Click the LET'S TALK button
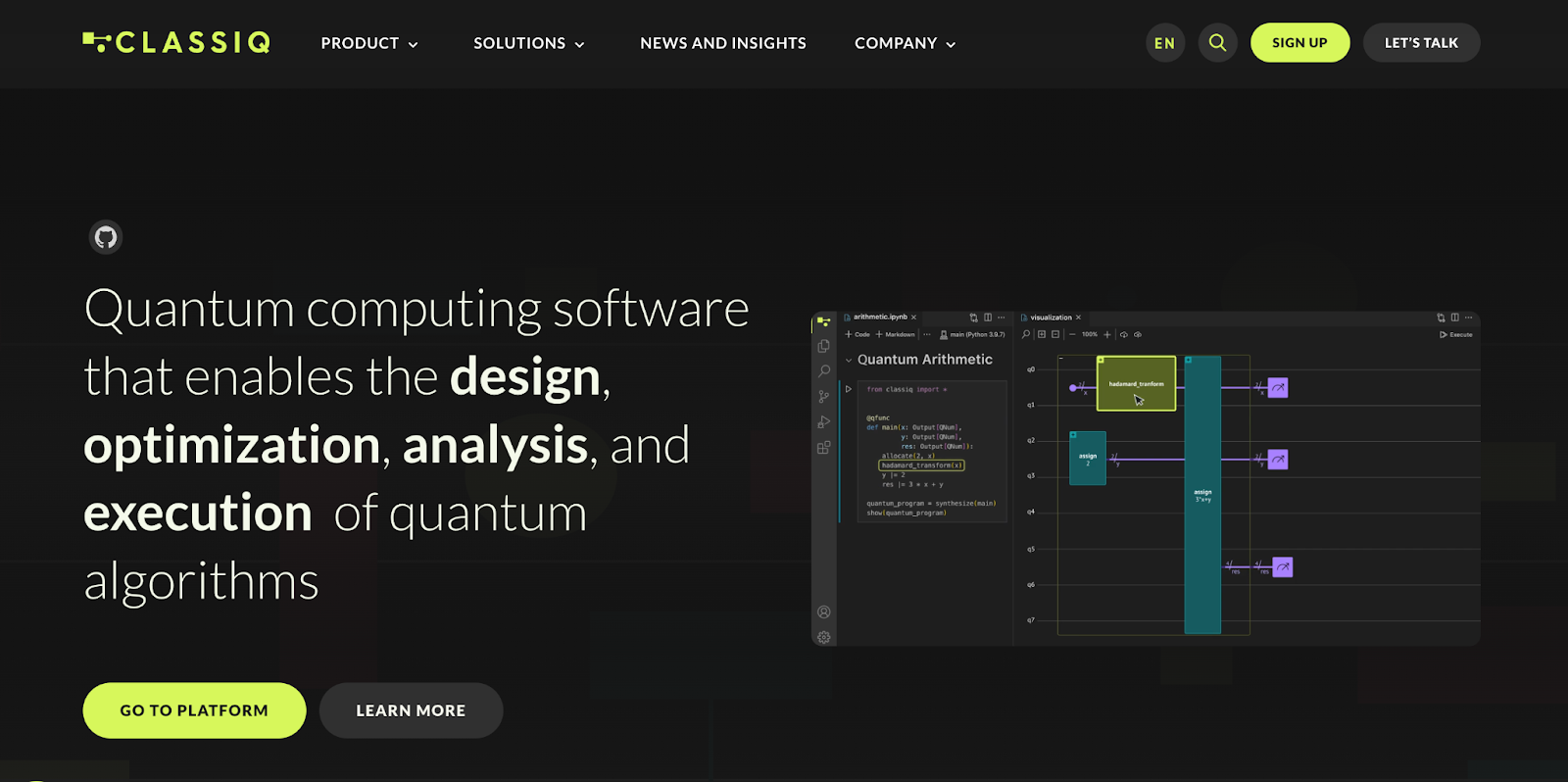This screenshot has height=782, width=1568. [x=1421, y=43]
